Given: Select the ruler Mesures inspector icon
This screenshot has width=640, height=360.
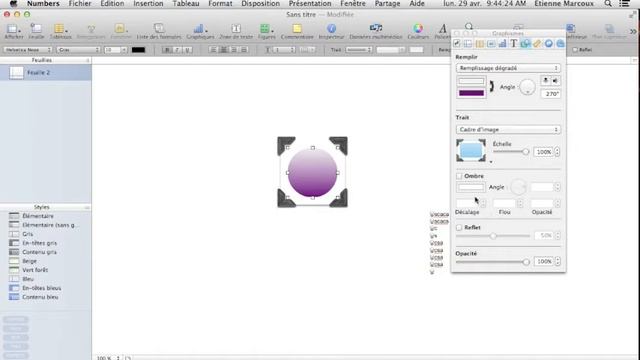Looking at the screenshot, I should (537, 43).
